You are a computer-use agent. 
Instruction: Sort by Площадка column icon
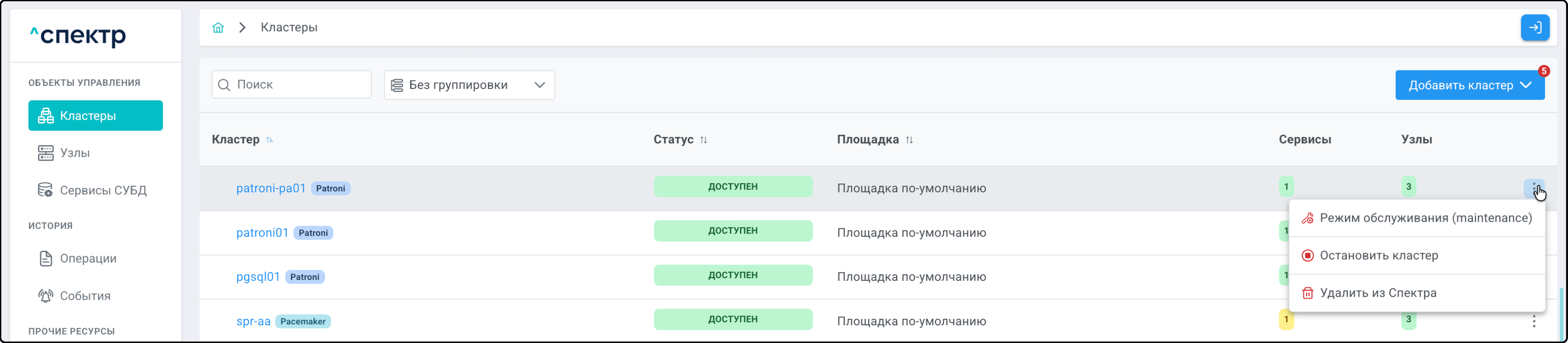point(909,140)
